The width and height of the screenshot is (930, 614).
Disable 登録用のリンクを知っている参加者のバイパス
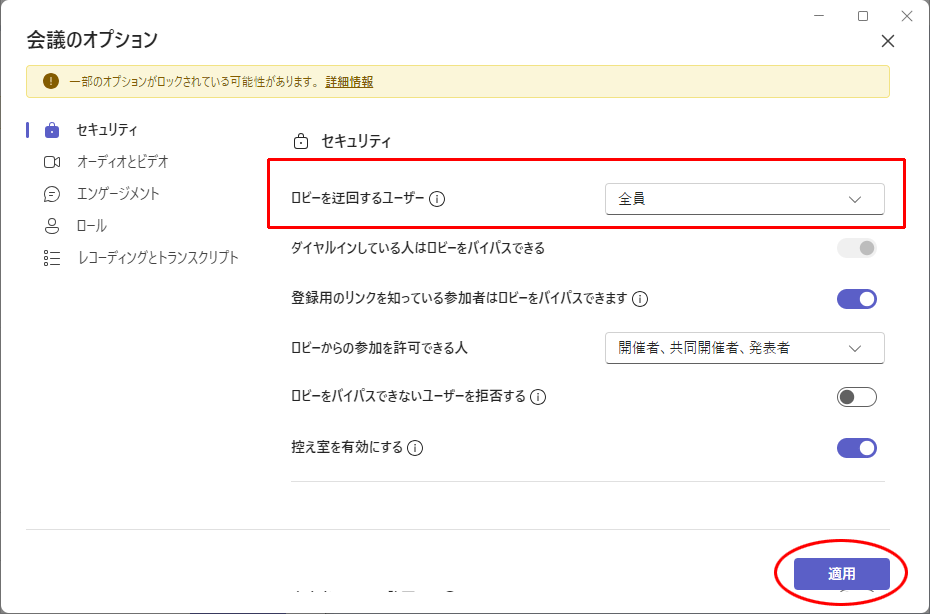click(x=856, y=298)
